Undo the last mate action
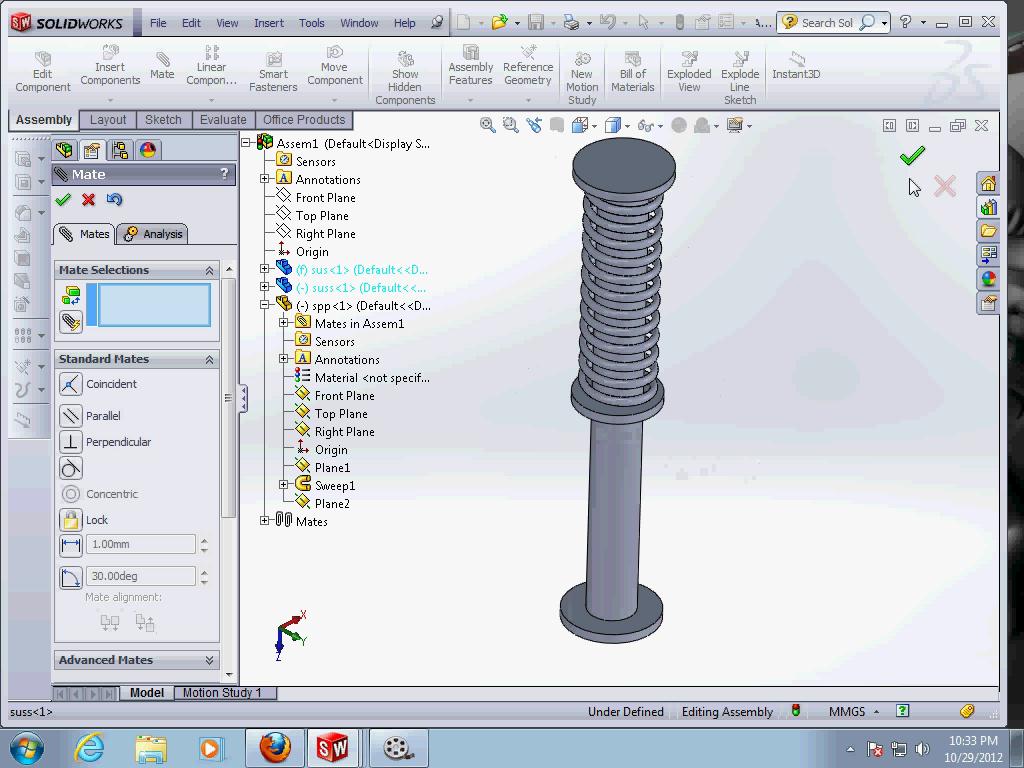The height and width of the screenshot is (768, 1024). click(x=114, y=199)
